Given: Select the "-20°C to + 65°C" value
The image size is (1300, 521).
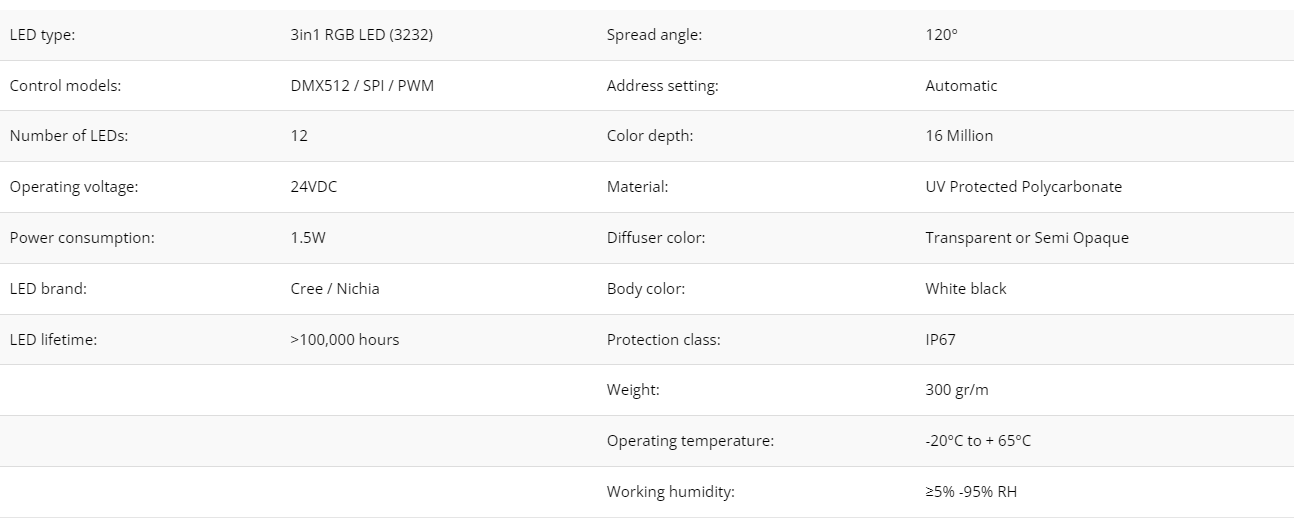Looking at the screenshot, I should click(x=977, y=441).
